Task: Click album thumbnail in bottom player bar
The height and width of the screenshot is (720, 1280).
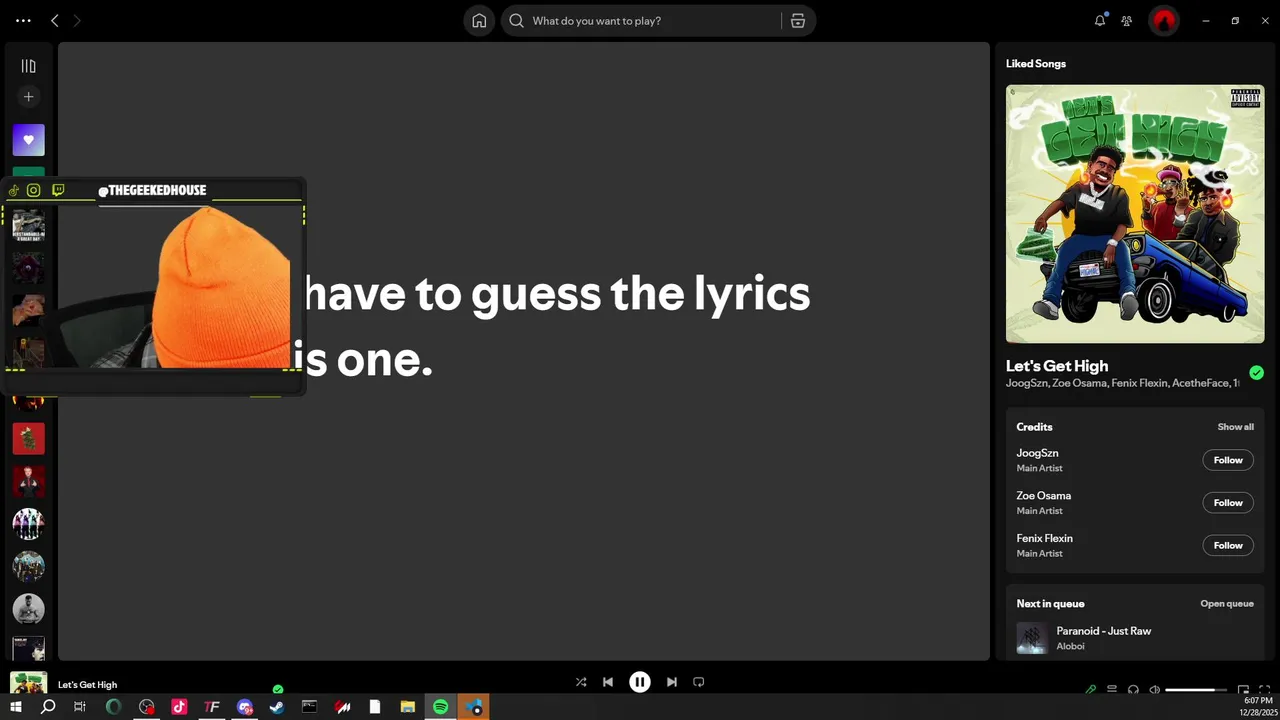Action: pyautogui.click(x=28, y=684)
